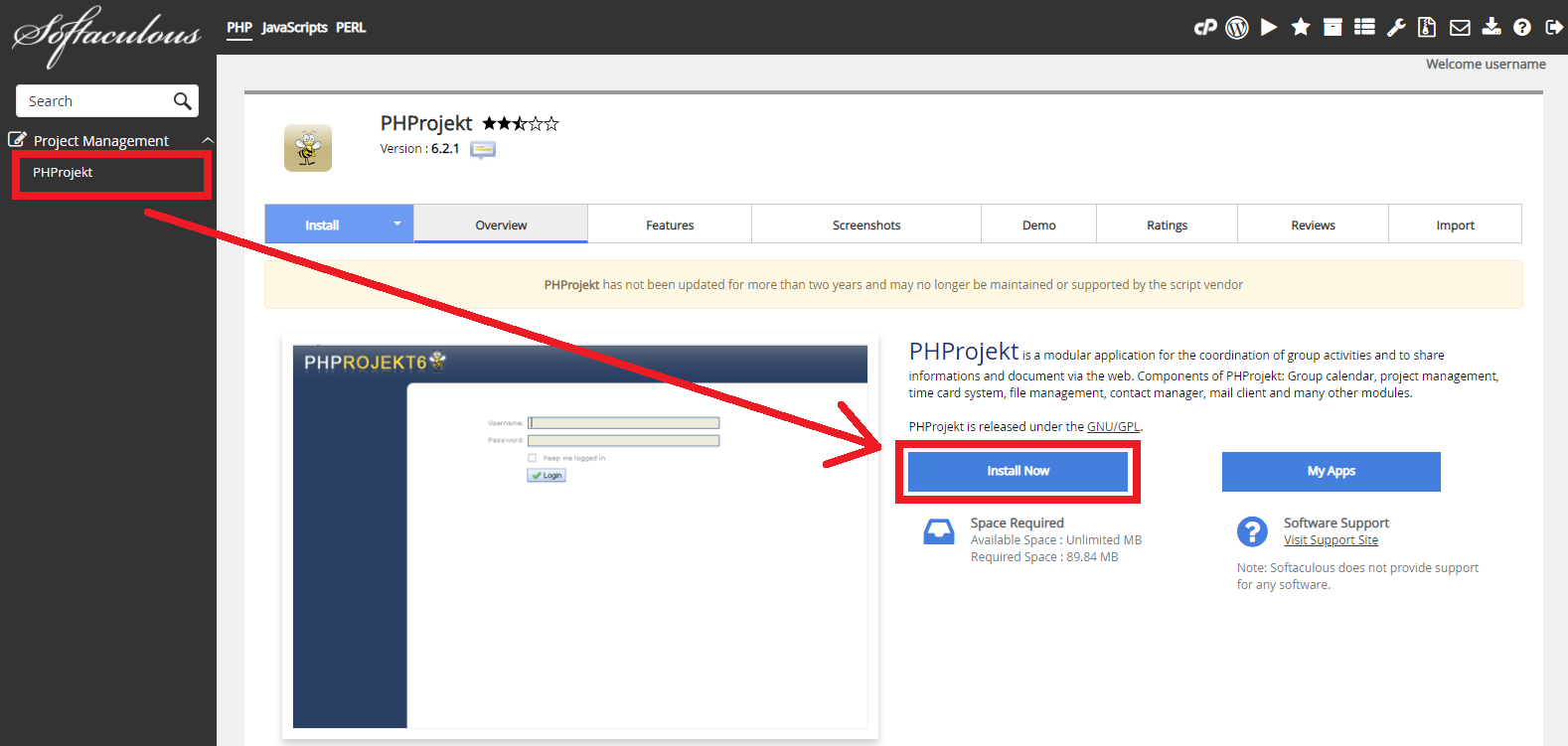Viewport: 1568px width, 746px height.
Task: Click the logout arrow icon
Action: 1554,28
